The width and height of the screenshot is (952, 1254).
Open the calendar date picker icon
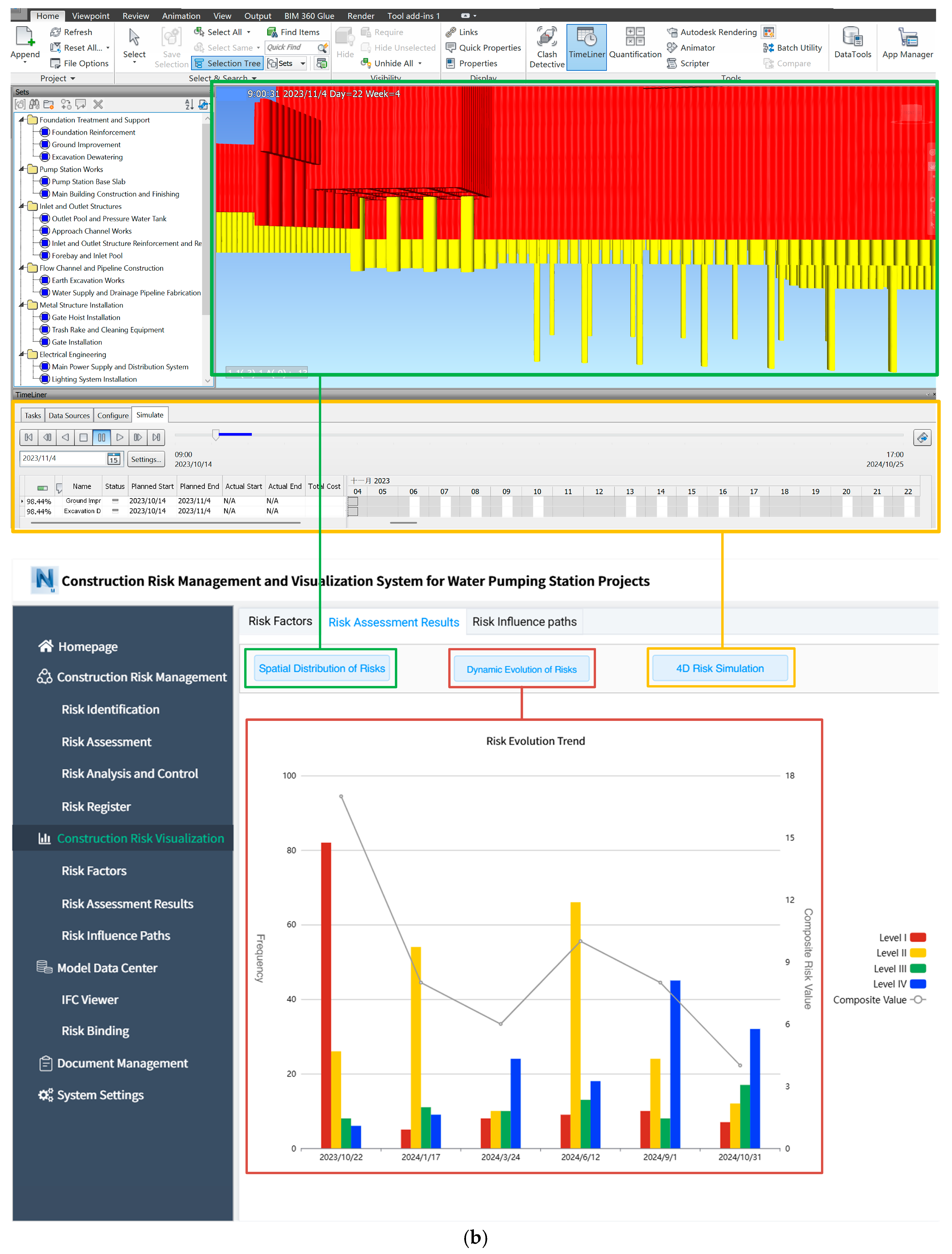pos(114,459)
